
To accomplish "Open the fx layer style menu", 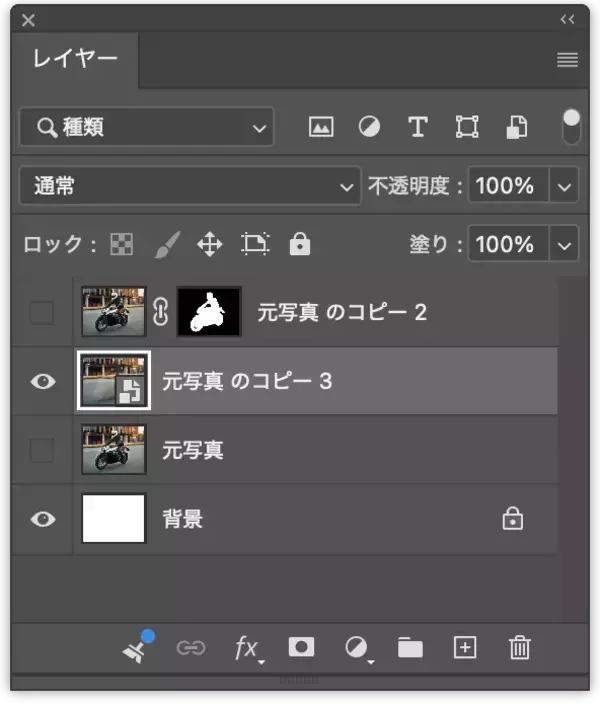I will [249, 649].
